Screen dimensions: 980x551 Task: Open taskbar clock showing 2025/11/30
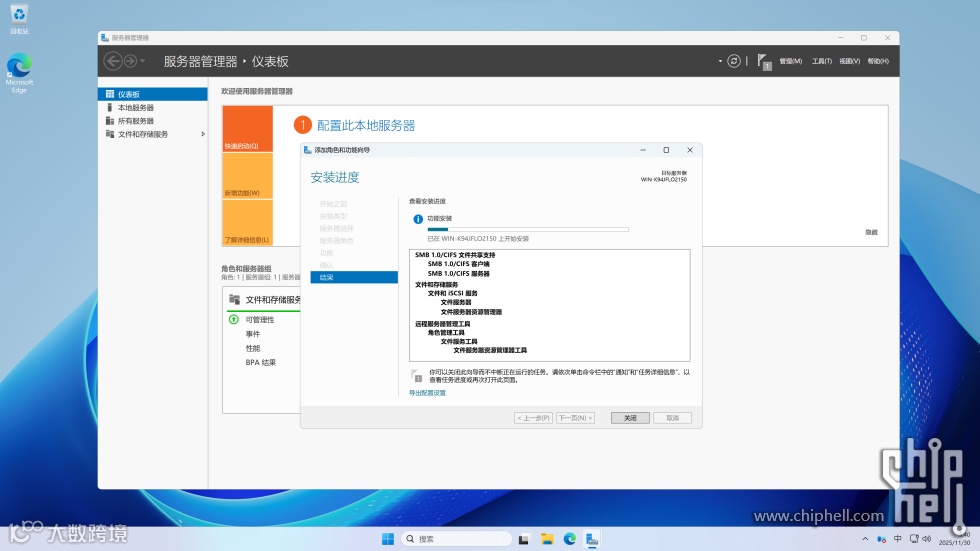pyautogui.click(x=954, y=539)
